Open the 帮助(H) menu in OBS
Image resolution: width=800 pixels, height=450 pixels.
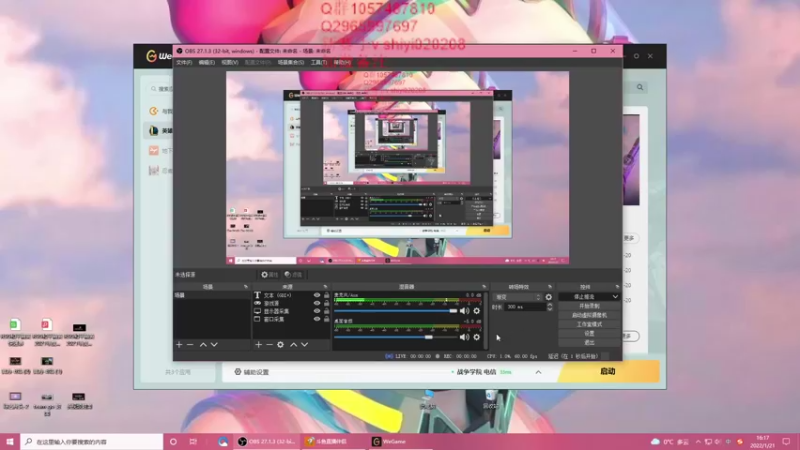(342, 62)
